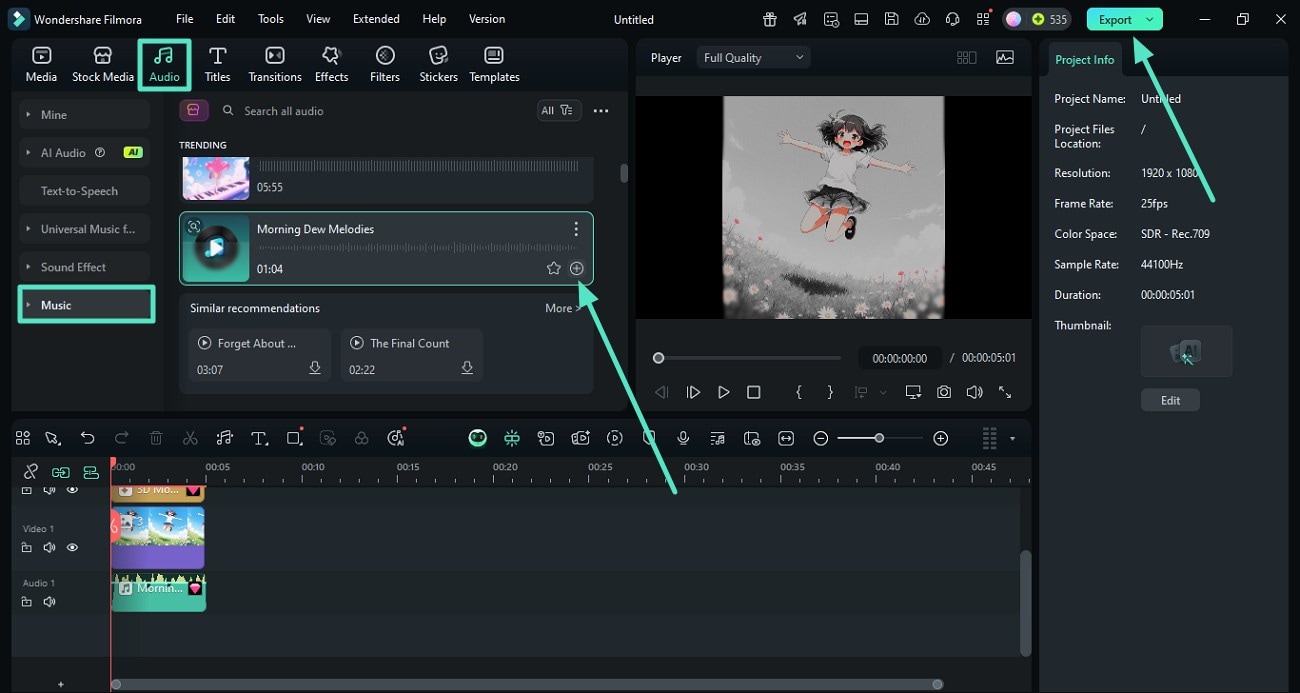Open the Templates tab
The height and width of the screenshot is (693, 1300).
pyautogui.click(x=494, y=64)
